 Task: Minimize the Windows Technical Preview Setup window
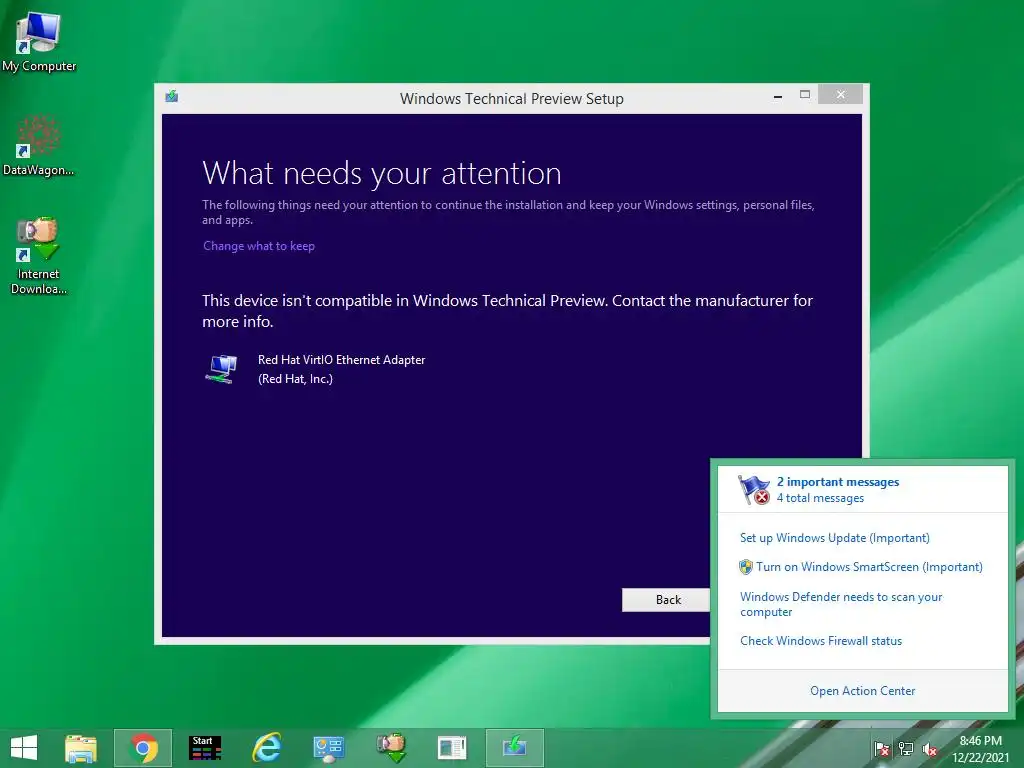click(778, 96)
